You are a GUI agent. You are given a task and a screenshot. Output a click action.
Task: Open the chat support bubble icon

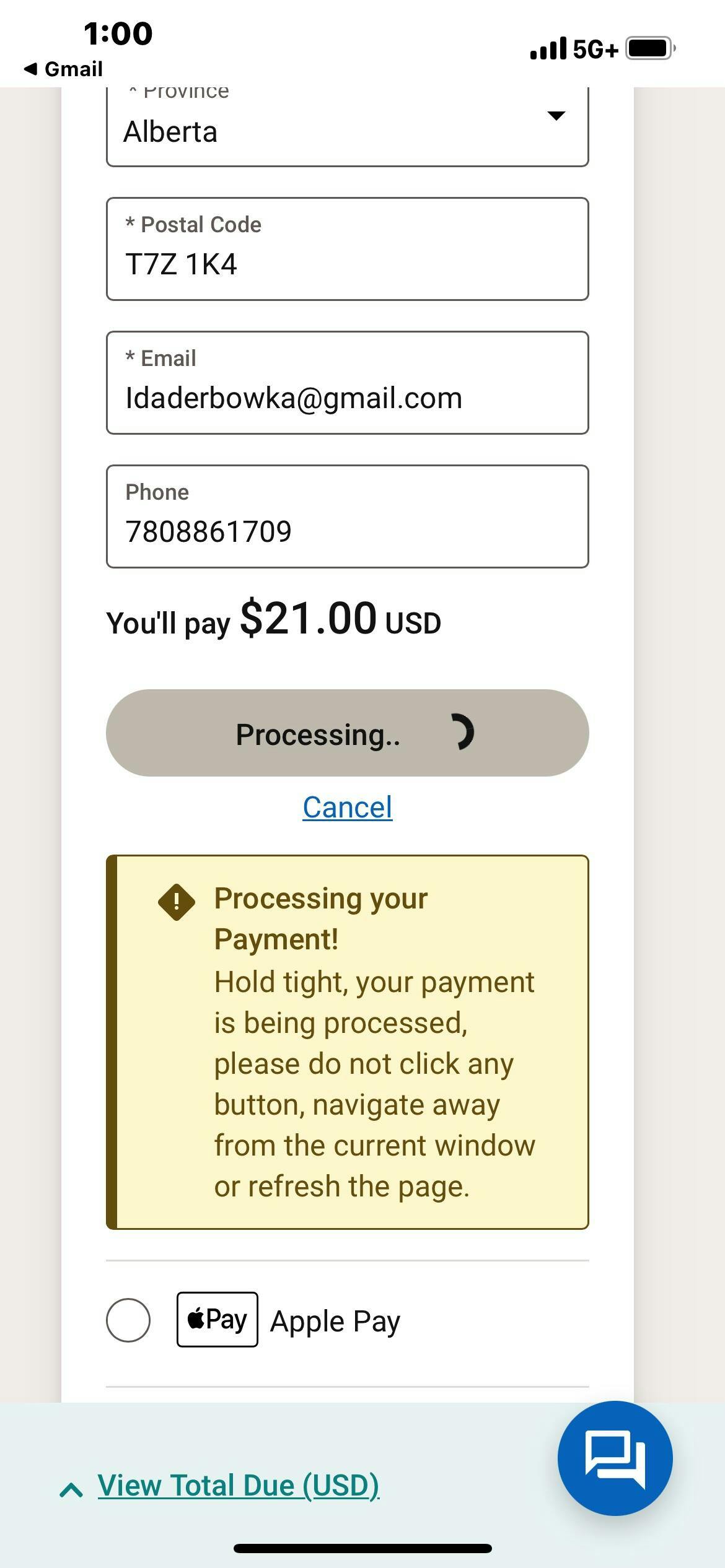pyautogui.click(x=615, y=1458)
